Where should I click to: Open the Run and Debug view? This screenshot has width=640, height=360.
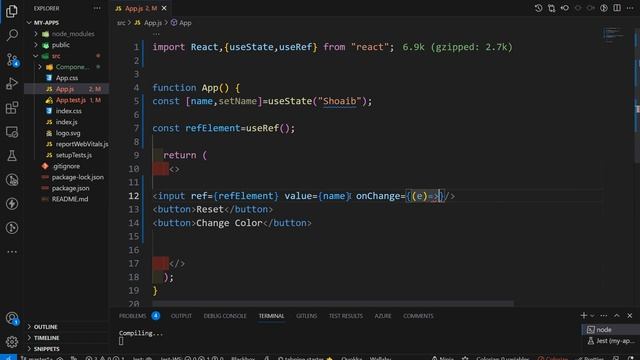coord(12,83)
